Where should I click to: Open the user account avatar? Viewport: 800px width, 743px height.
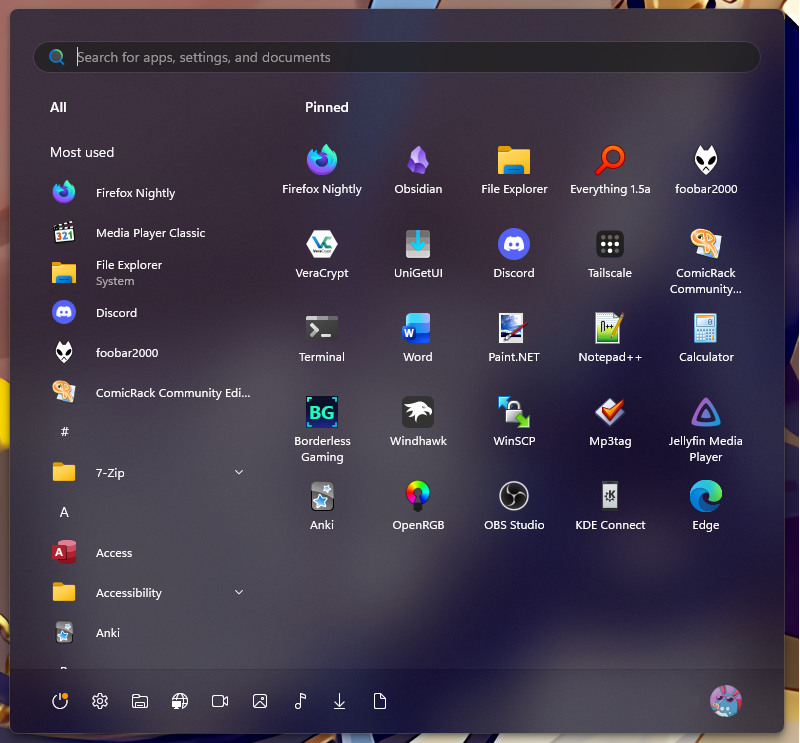pyautogui.click(x=726, y=701)
